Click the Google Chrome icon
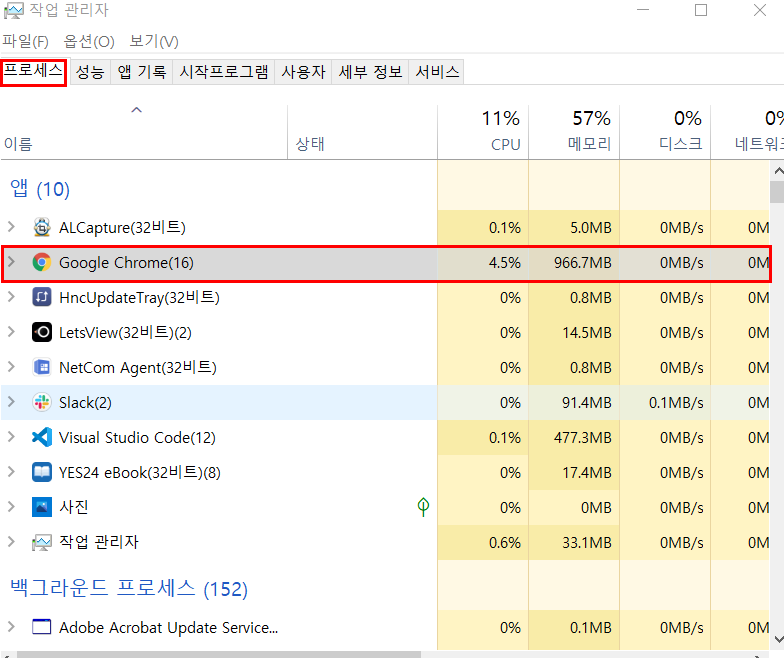This screenshot has width=784, height=658. (x=42, y=262)
